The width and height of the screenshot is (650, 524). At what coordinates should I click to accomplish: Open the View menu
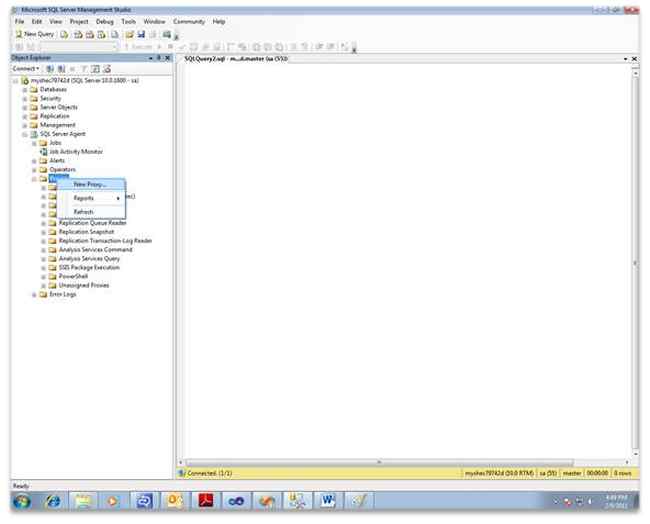point(56,21)
